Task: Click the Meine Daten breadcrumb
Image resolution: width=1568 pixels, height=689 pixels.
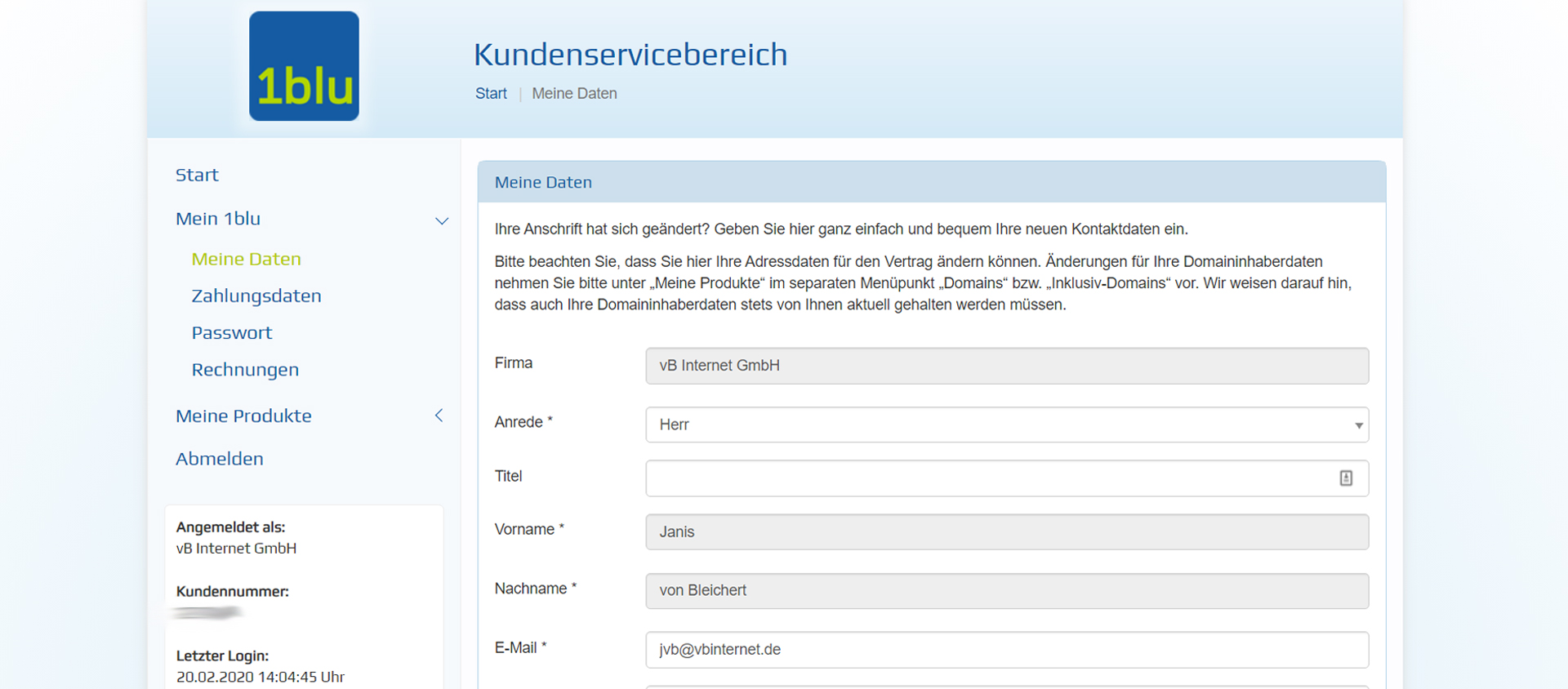Action: 574,94
